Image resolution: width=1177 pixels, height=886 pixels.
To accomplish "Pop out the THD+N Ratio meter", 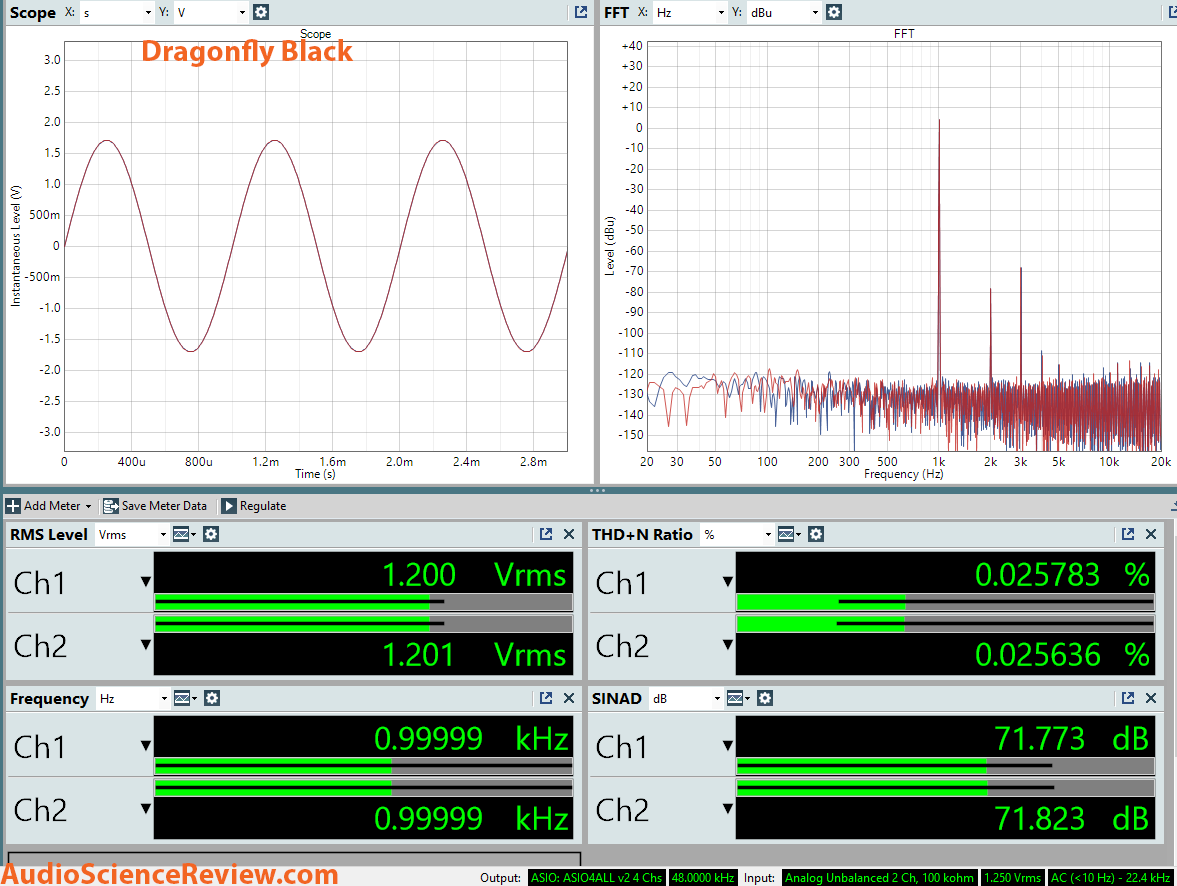I will 1127,534.
